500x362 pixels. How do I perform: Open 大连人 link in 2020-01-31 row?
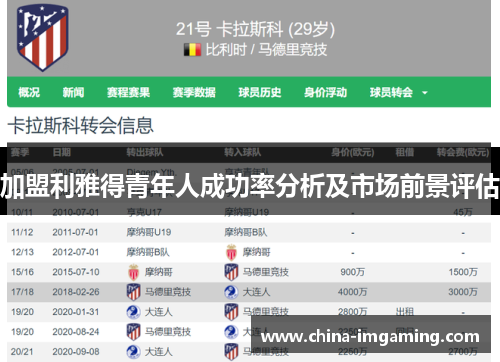click(x=158, y=312)
